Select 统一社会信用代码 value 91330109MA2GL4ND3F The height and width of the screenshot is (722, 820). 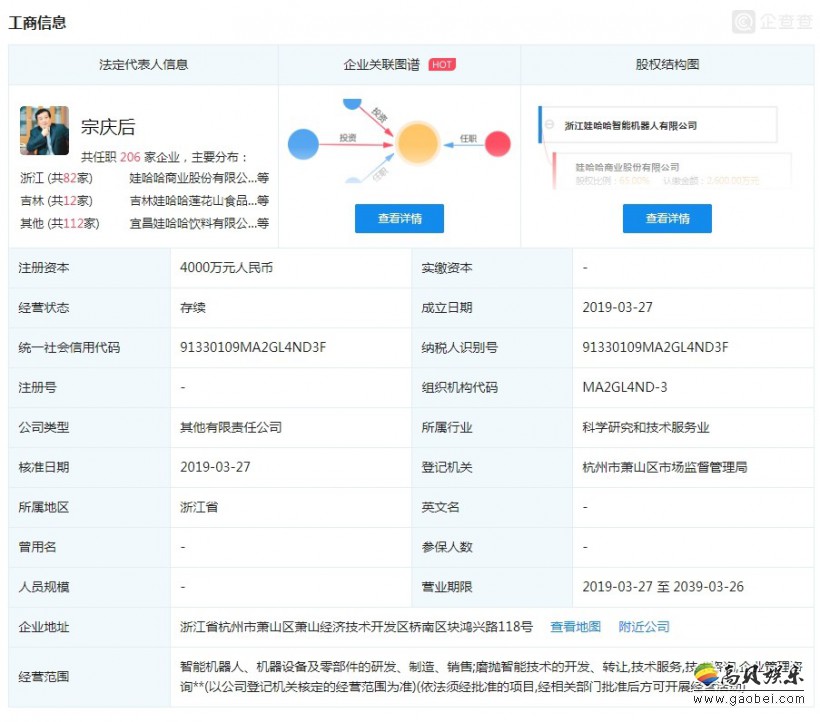click(x=253, y=347)
